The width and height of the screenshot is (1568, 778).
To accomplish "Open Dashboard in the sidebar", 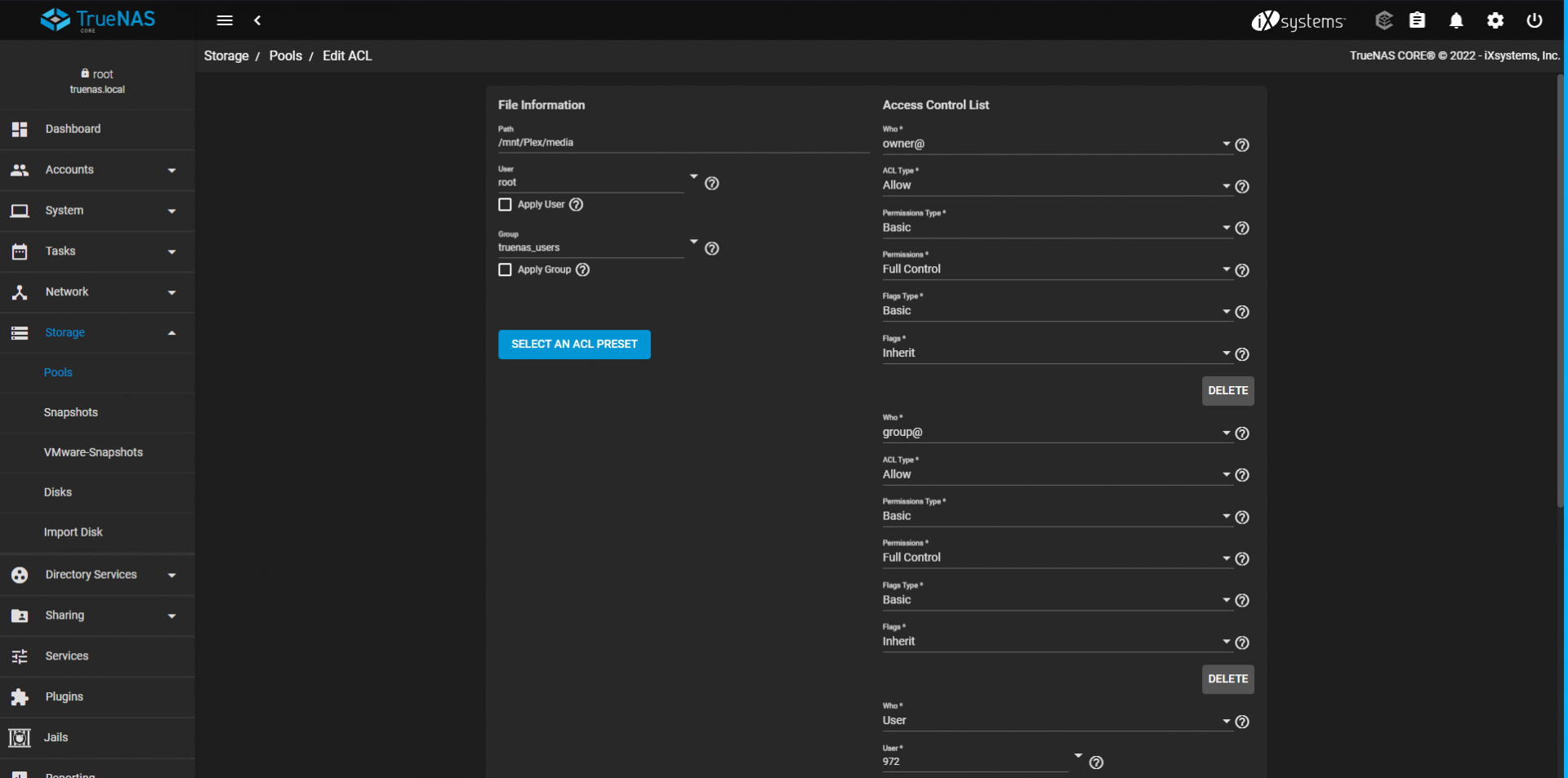I will [x=97, y=129].
